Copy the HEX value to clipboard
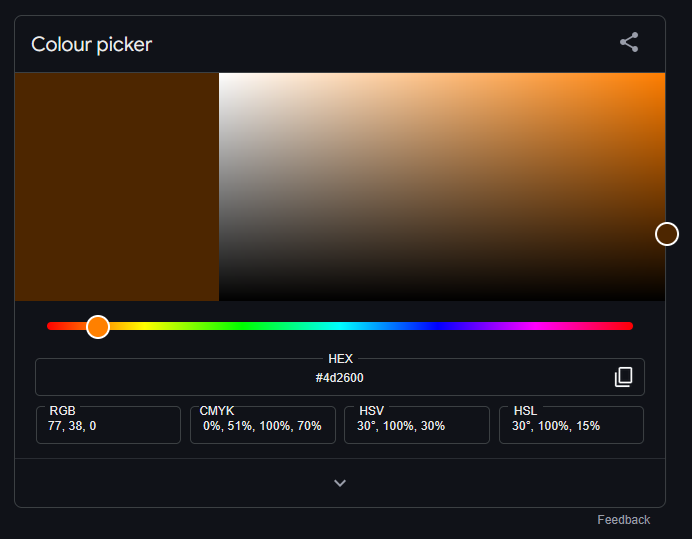 623,377
